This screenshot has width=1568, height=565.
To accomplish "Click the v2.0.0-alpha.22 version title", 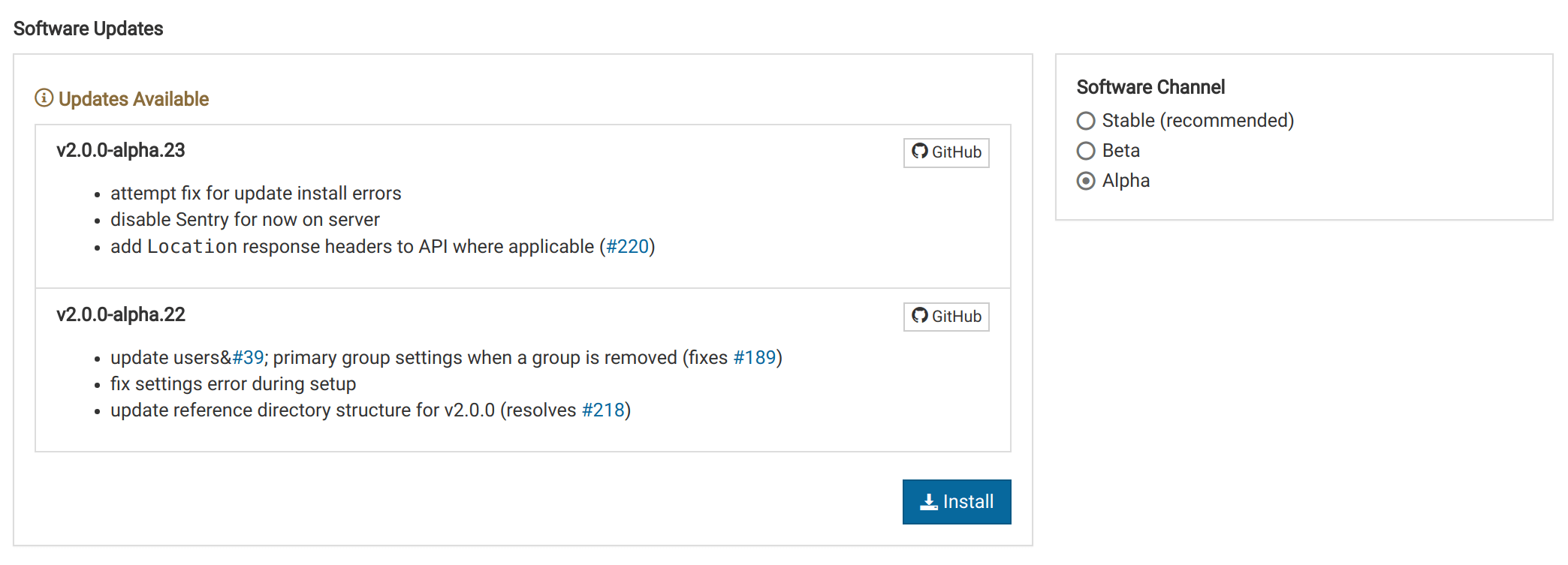I will tap(121, 315).
